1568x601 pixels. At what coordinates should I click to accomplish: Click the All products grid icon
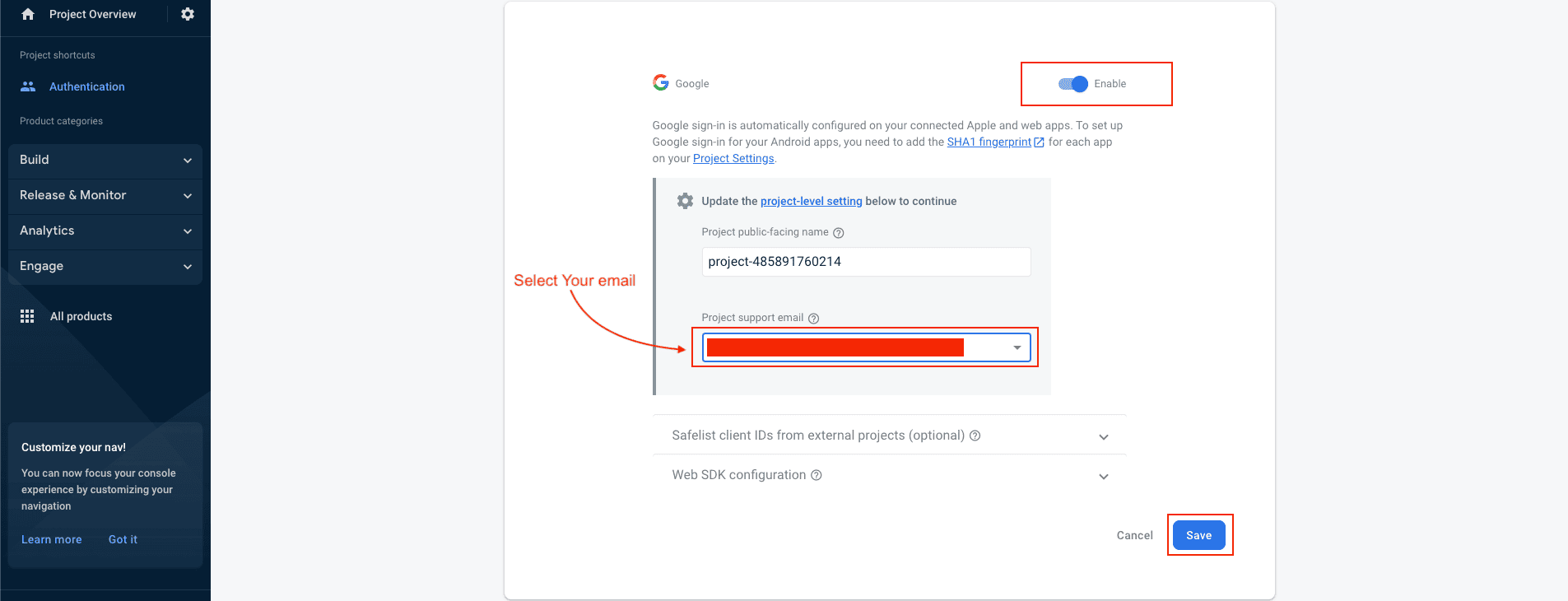(x=27, y=316)
